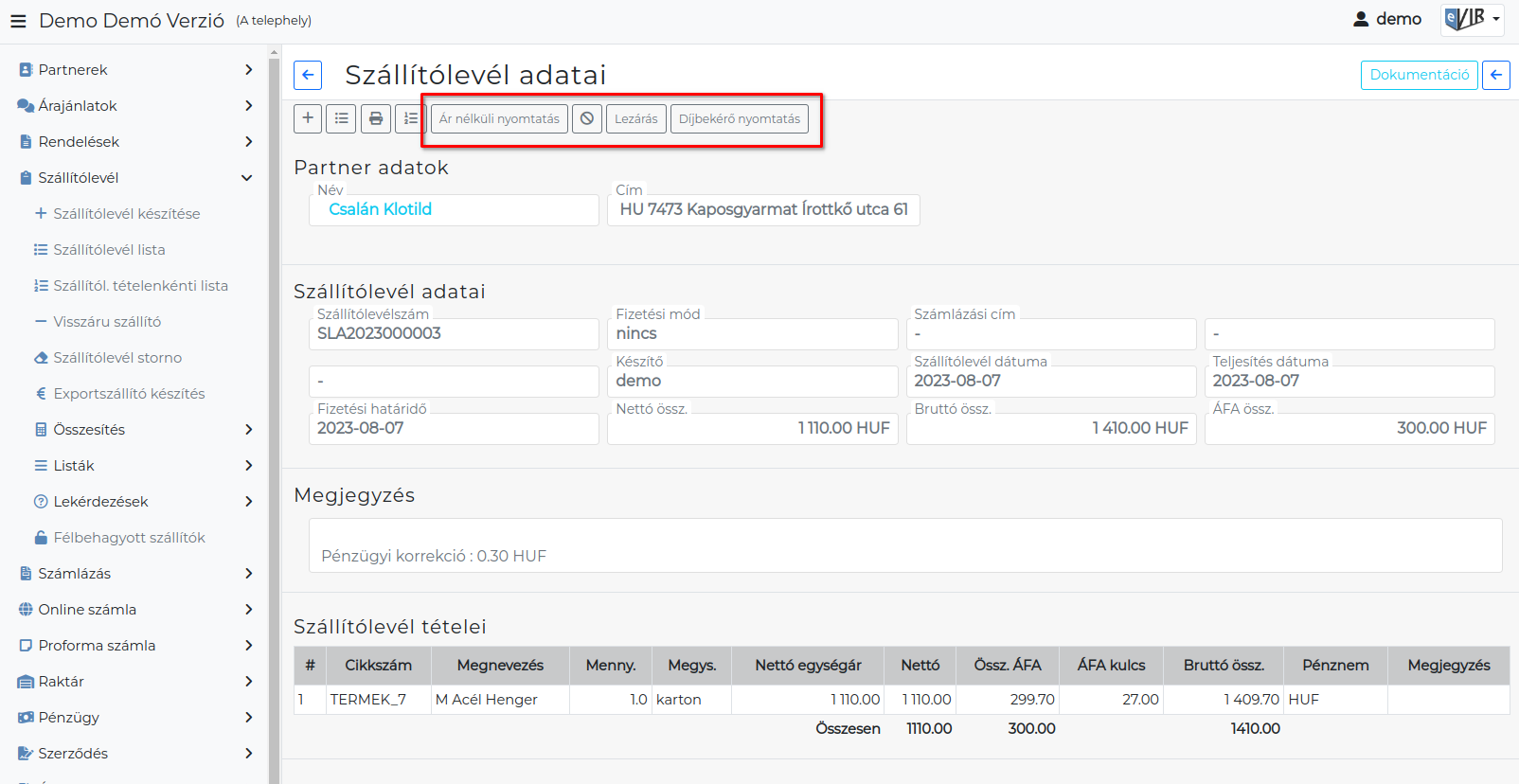Click table cell TERMEK_7

tap(378, 699)
